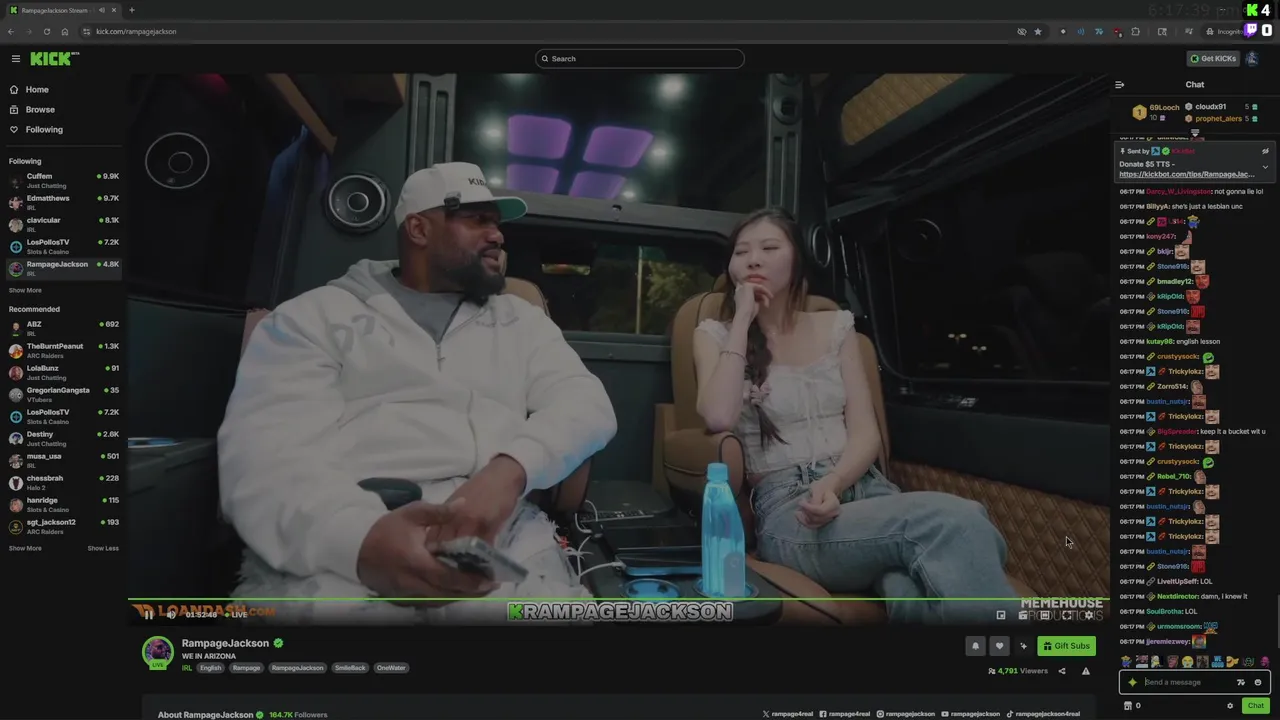Open new browser tab
This screenshot has width=1280, height=720.
pos(131,11)
